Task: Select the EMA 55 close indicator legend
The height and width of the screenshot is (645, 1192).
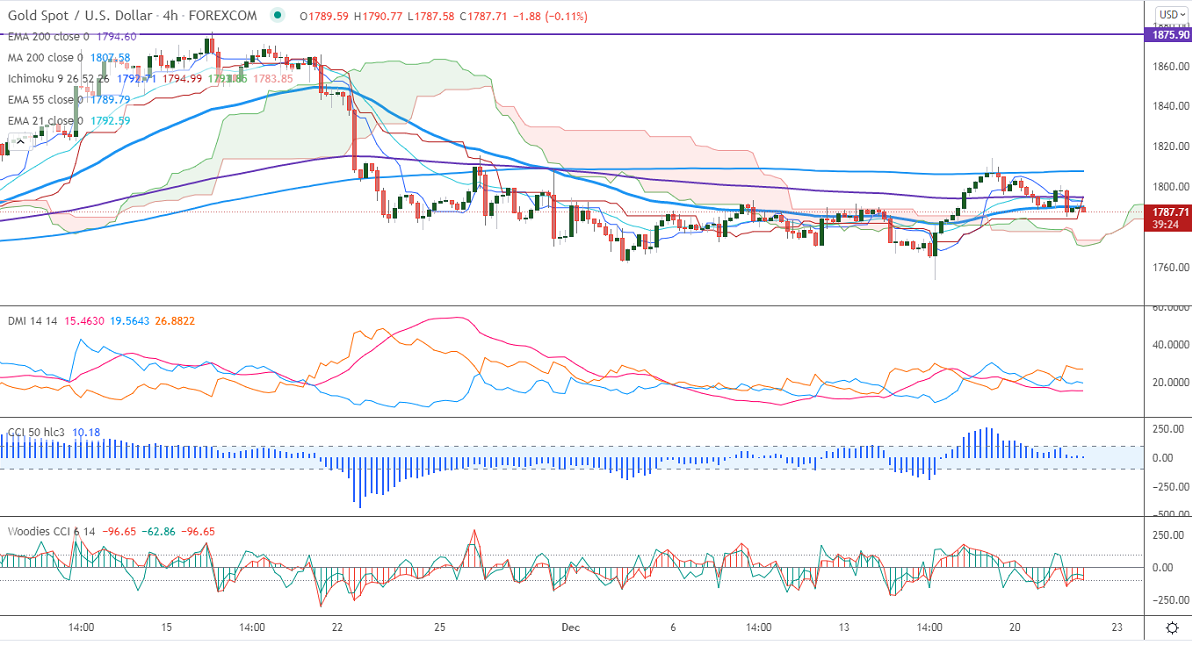Action: point(45,100)
